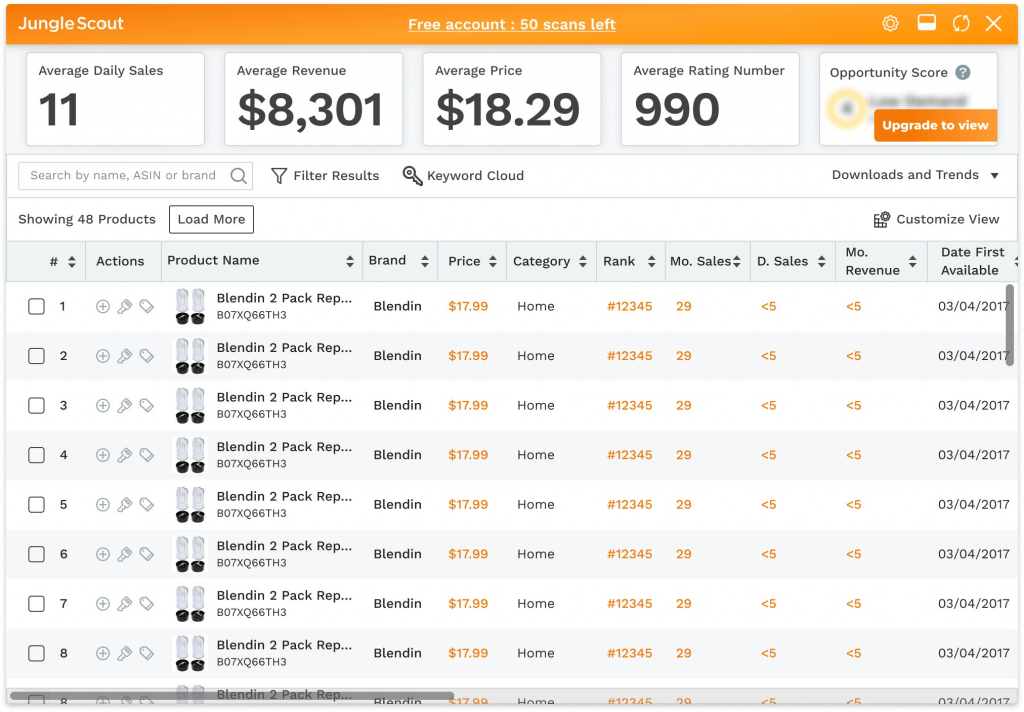Click the Opportunity Score help question mark
Image resolution: width=1024 pixels, height=712 pixels.
(x=963, y=73)
